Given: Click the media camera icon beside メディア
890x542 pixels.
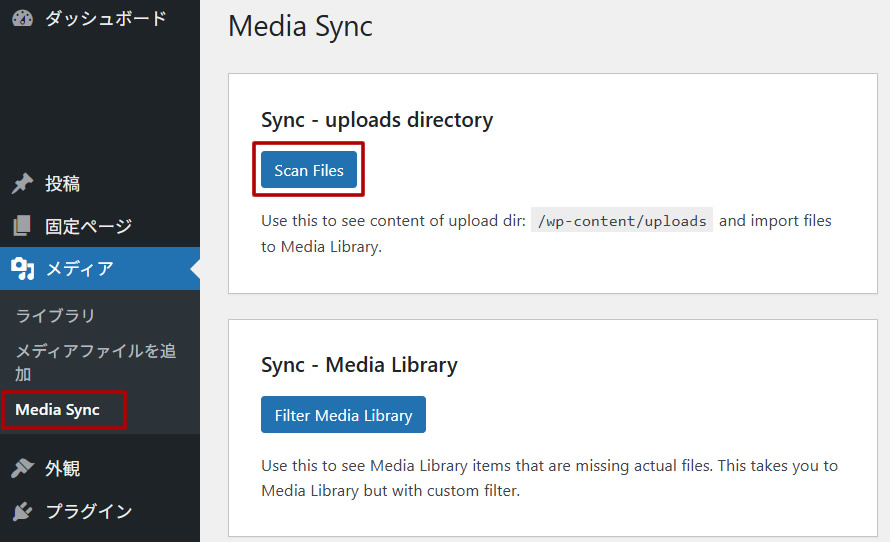Looking at the screenshot, I should [23, 268].
